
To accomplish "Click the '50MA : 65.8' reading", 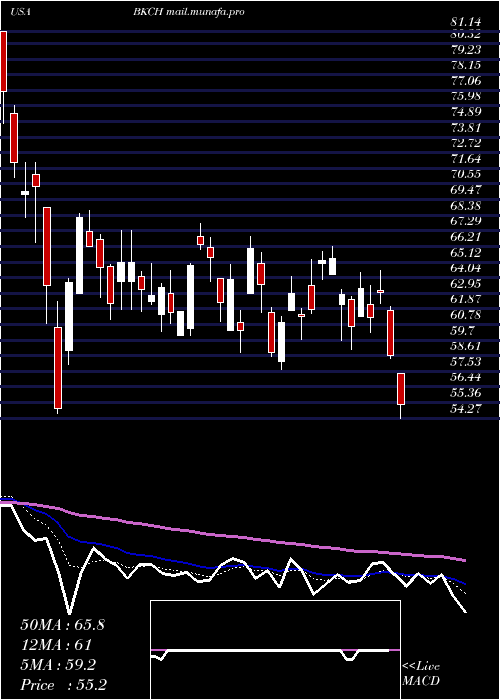I will (62, 625).
